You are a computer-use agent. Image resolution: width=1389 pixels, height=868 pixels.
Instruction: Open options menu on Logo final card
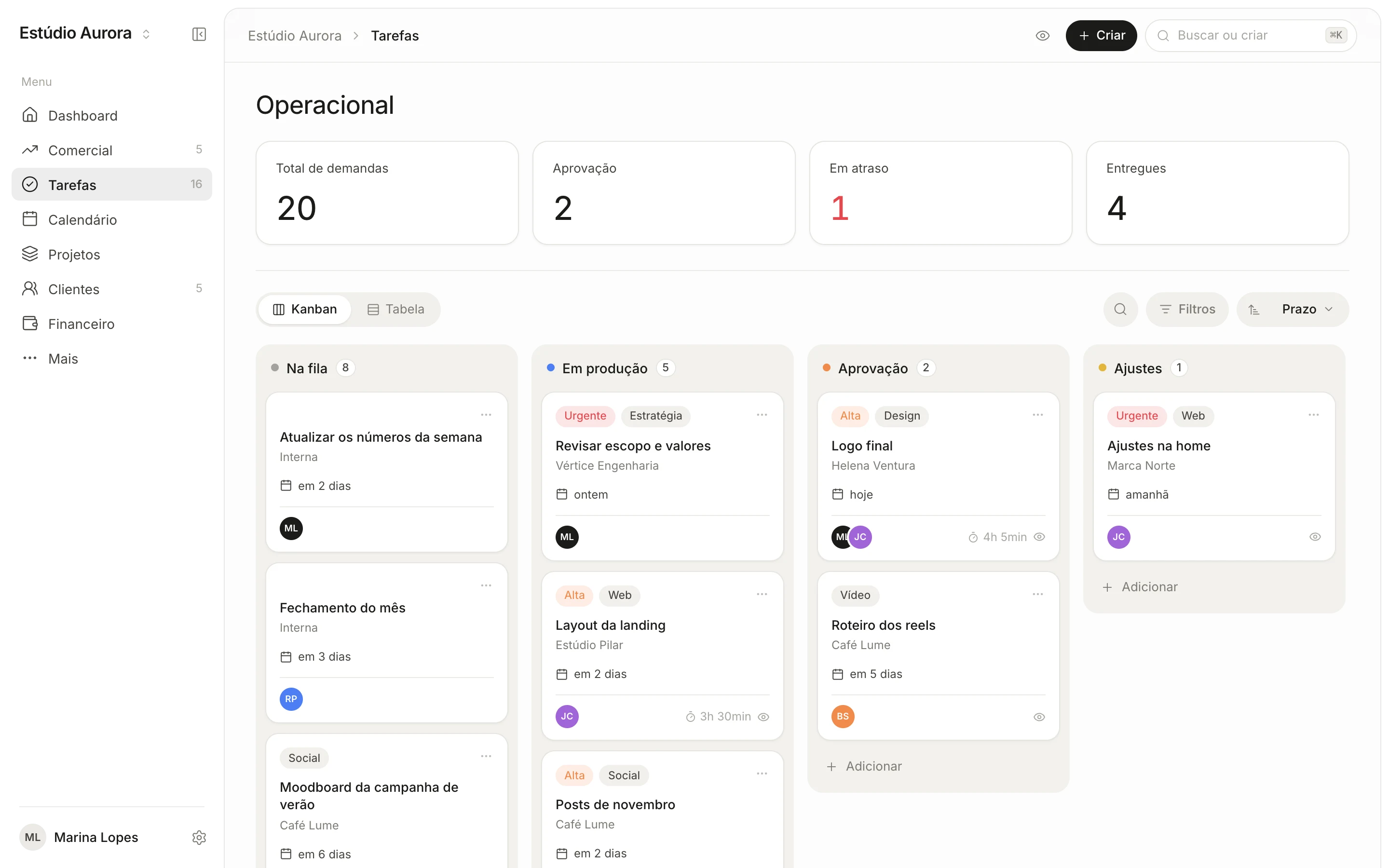click(x=1037, y=415)
